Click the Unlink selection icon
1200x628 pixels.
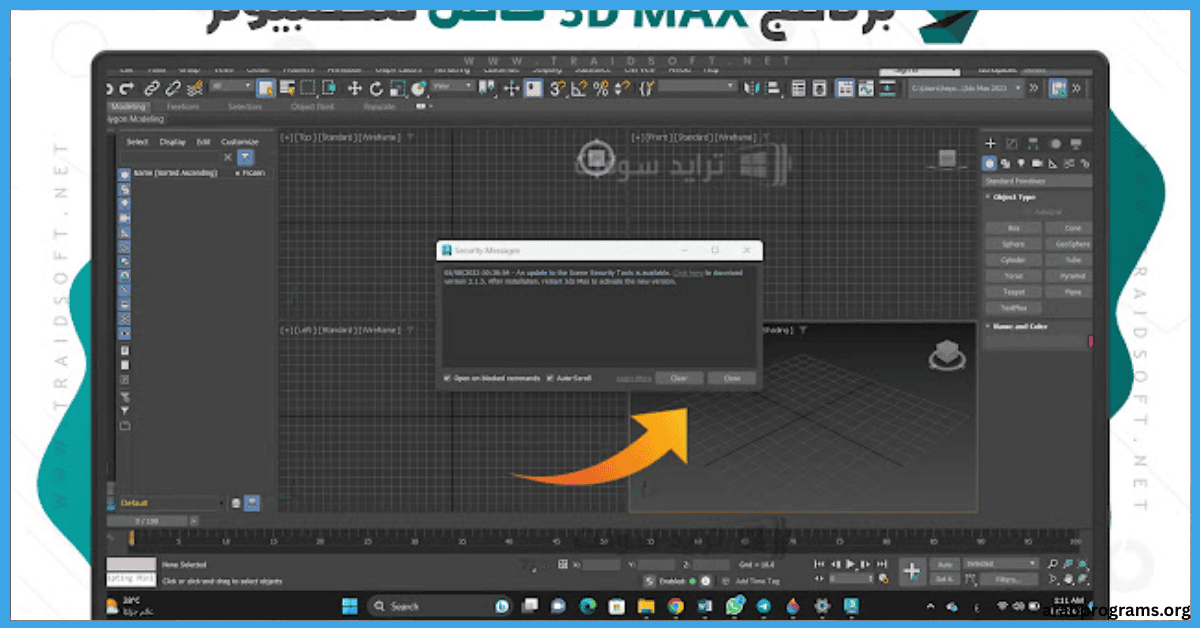click(x=173, y=88)
